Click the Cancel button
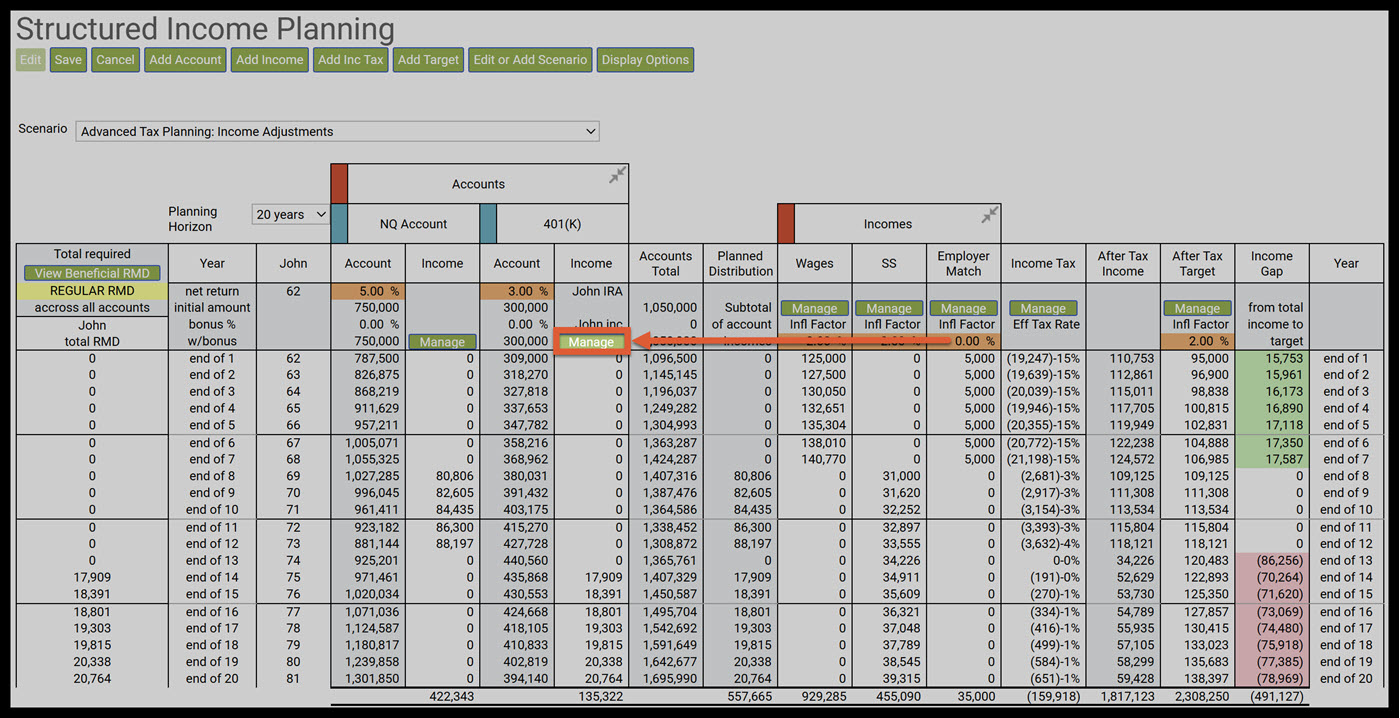The image size is (1400, 718). [x=115, y=60]
